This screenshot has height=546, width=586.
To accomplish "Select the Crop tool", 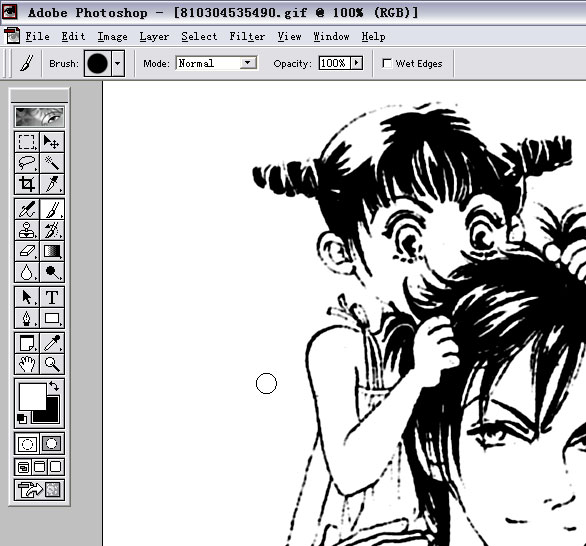I will (27, 184).
